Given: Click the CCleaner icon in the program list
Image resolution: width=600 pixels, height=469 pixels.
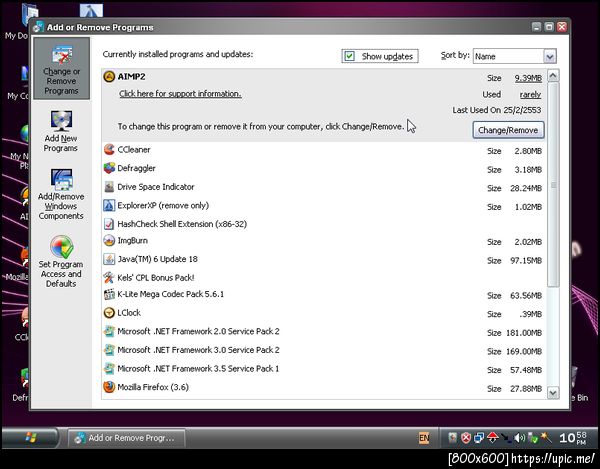Looking at the screenshot, I should tap(109, 150).
